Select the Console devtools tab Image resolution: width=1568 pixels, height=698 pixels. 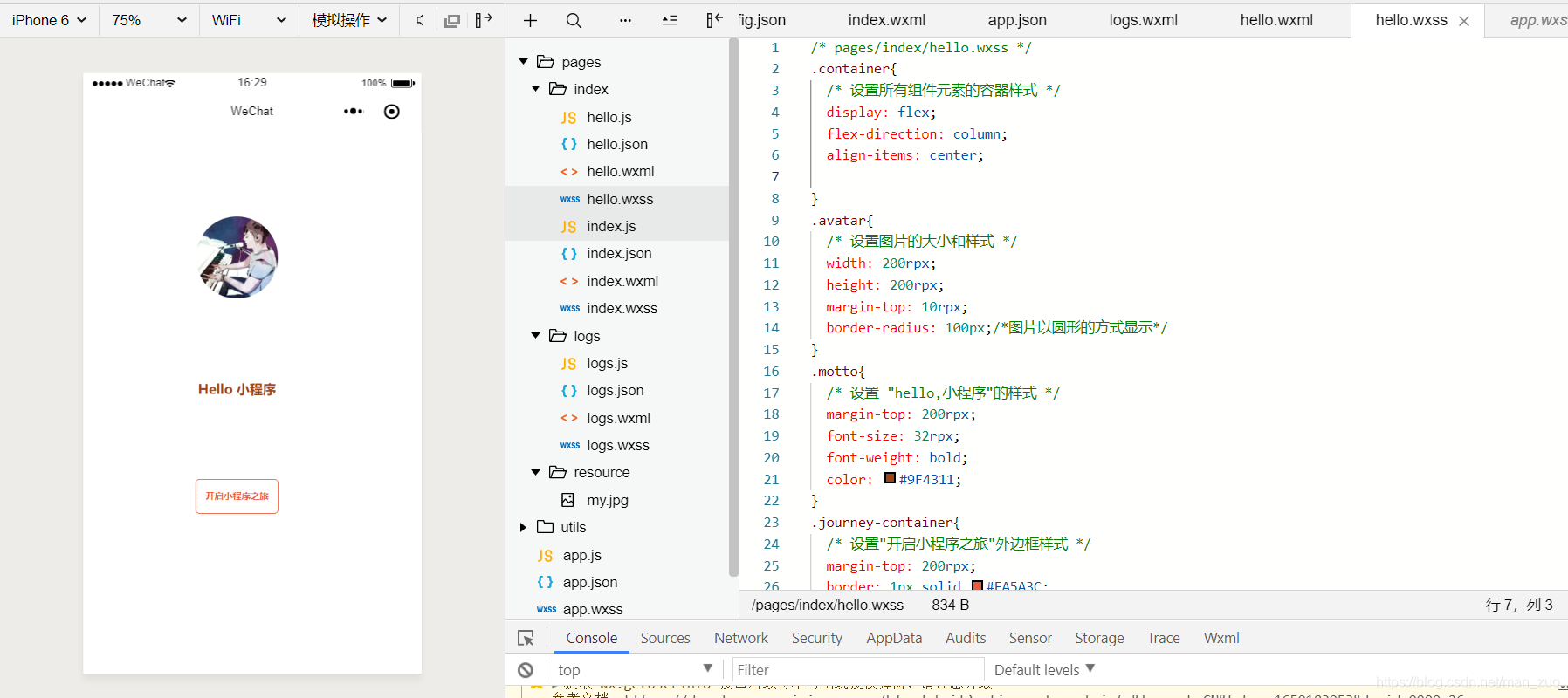591,638
